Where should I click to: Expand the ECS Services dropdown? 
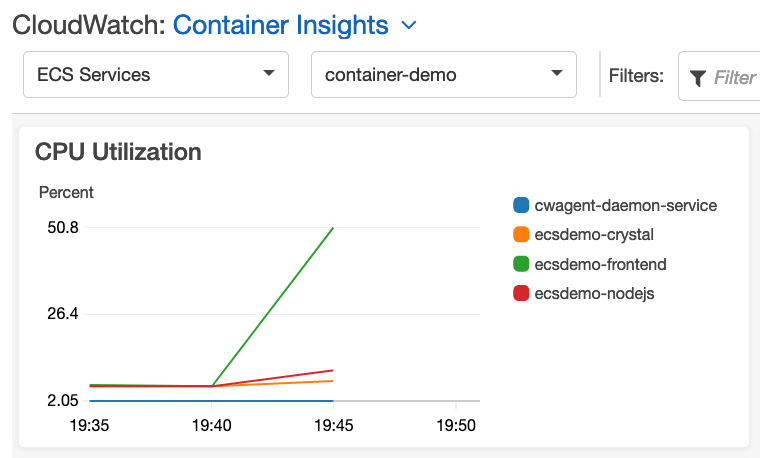tap(156, 75)
